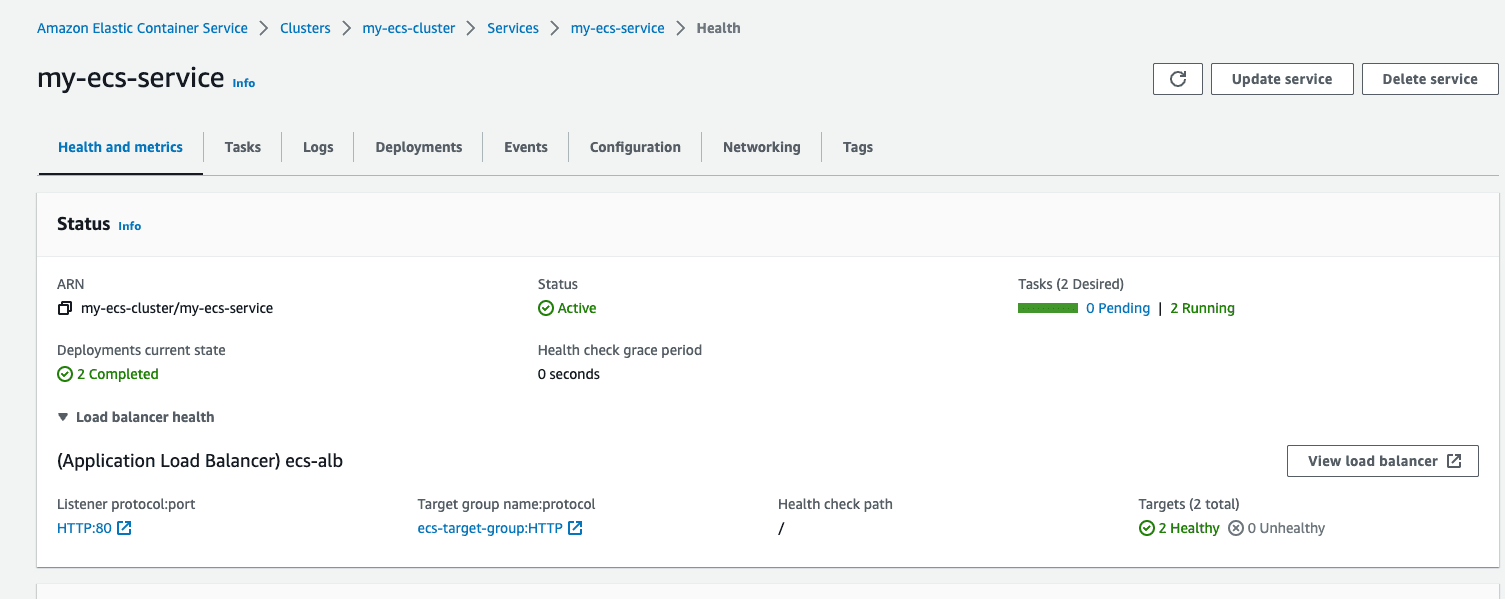Collapse the Load balancer health section
Viewport: 1505px width, 599px height.
click(x=62, y=417)
